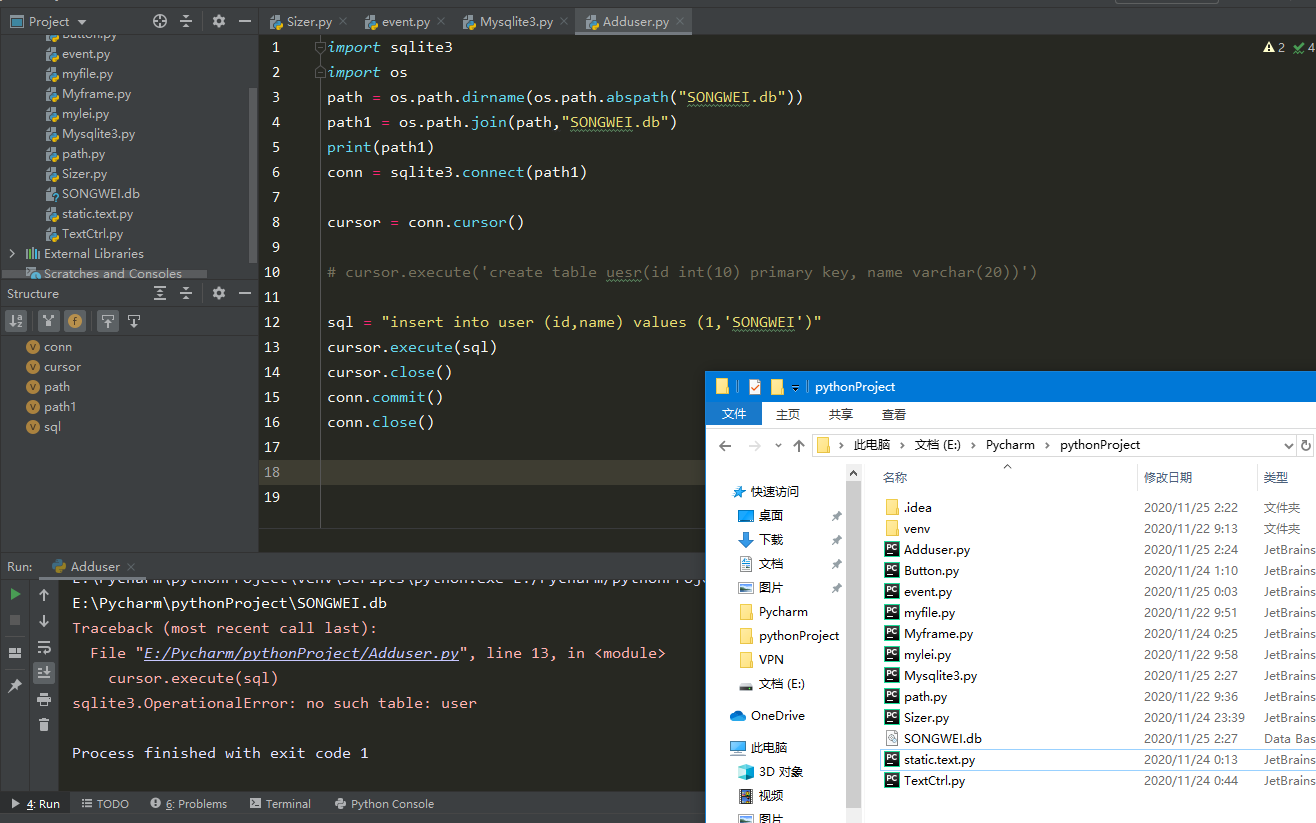Toggle Show Fields filter in Structure panel

click(x=74, y=321)
